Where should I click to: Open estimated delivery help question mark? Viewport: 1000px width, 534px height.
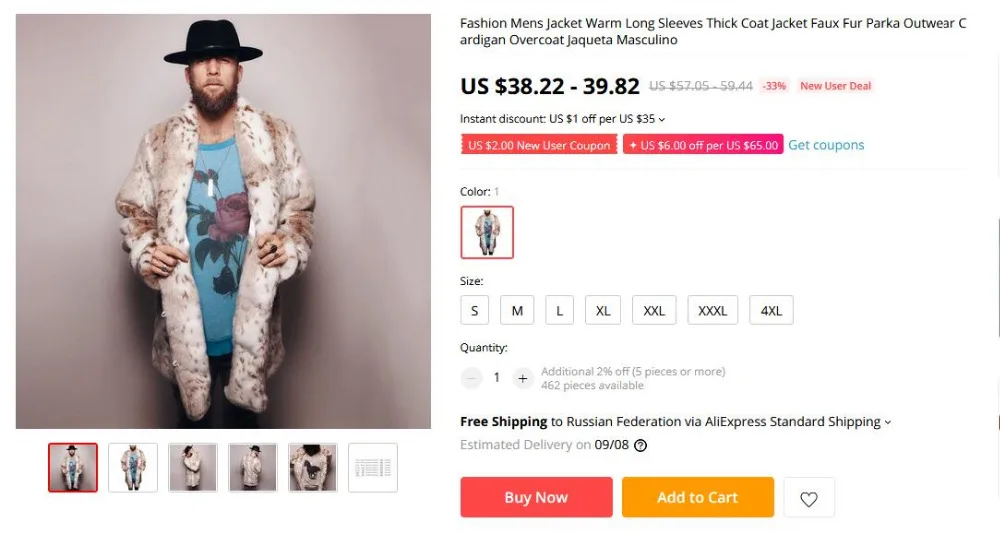[640, 445]
